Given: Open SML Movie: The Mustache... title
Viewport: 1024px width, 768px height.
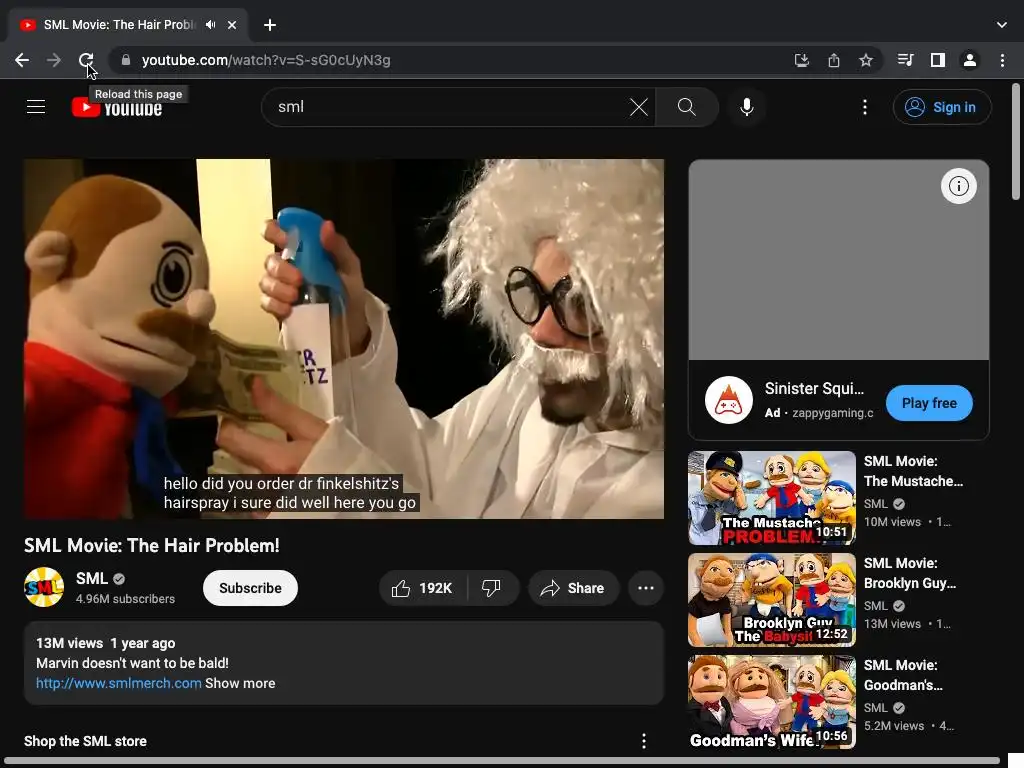Looking at the screenshot, I should coord(913,471).
